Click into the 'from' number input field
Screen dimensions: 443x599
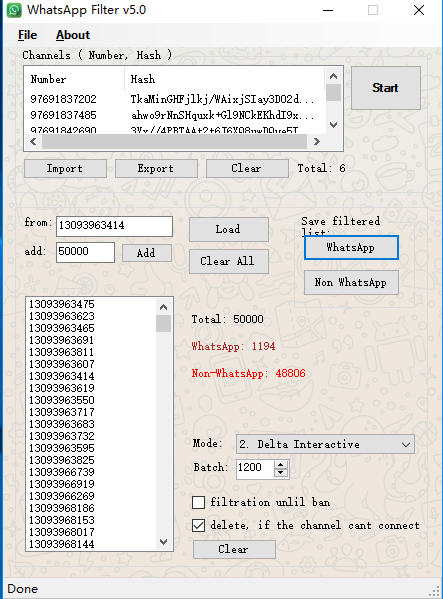click(x=114, y=226)
